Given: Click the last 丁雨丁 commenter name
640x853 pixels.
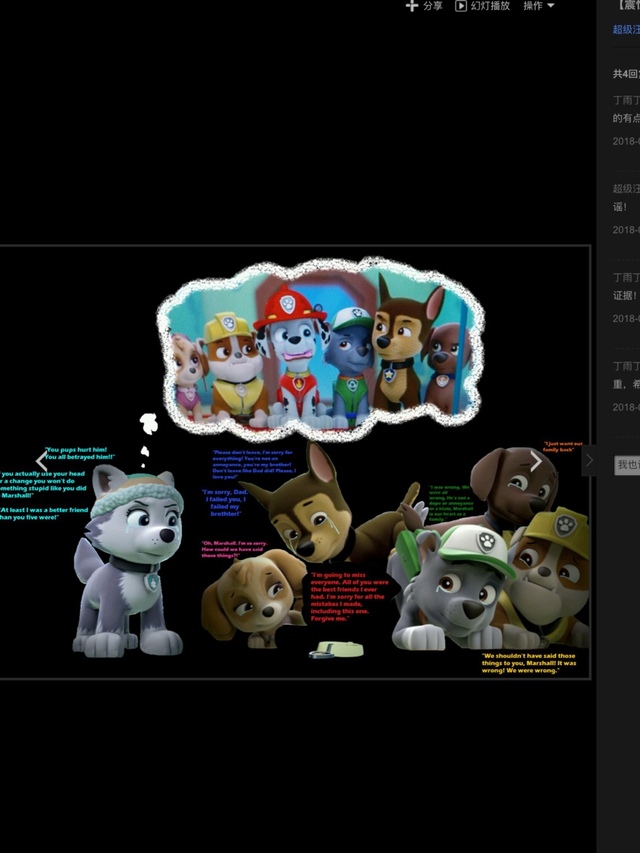Looking at the screenshot, I should (626, 366).
